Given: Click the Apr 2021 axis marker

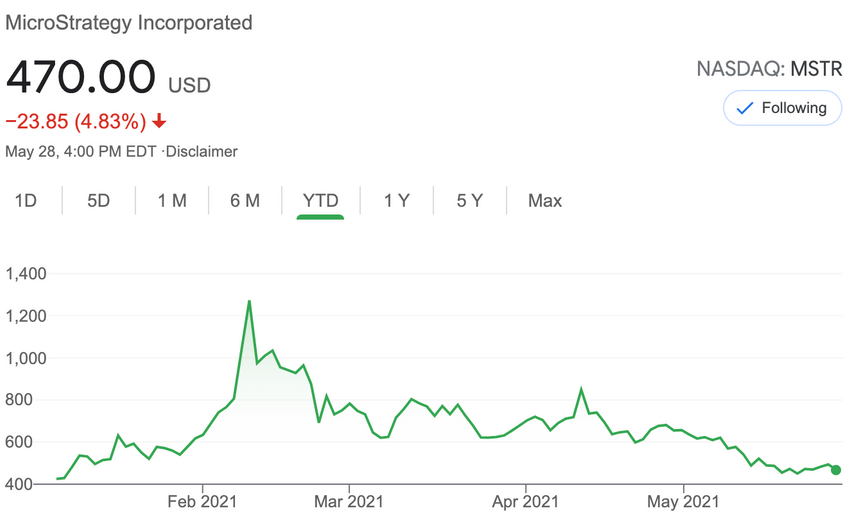Looking at the screenshot, I should [x=525, y=501].
